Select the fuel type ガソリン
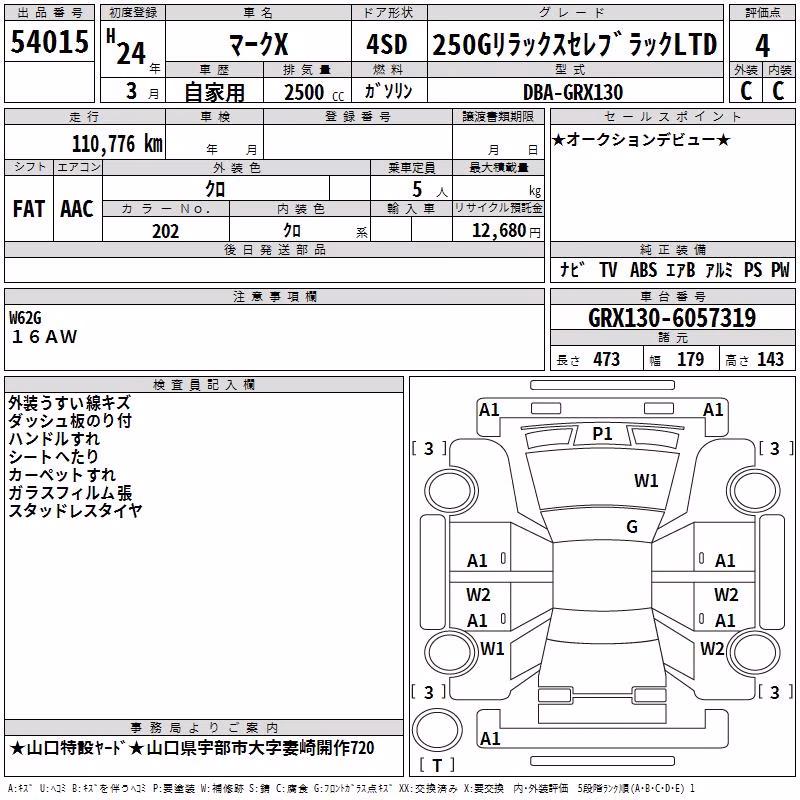Screen dimensions: 800x800 click(x=388, y=91)
